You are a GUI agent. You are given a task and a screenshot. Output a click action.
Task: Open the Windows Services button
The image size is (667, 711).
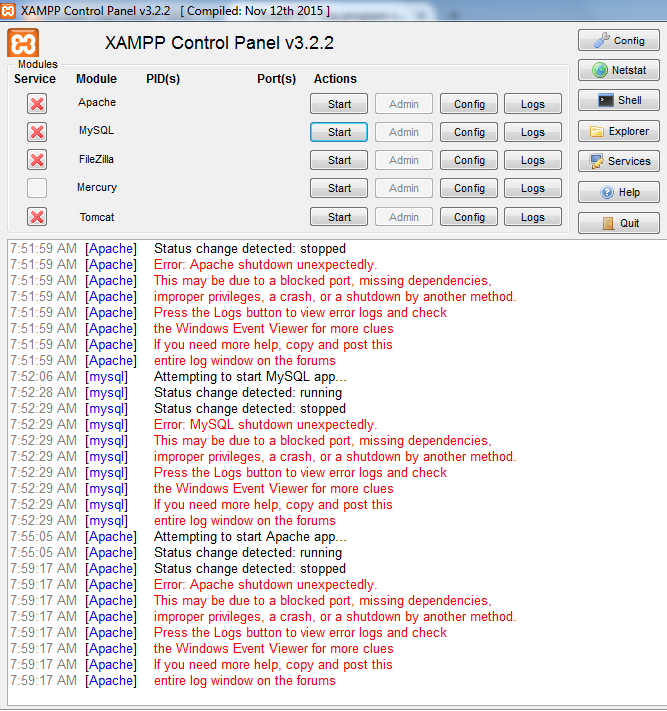point(618,161)
